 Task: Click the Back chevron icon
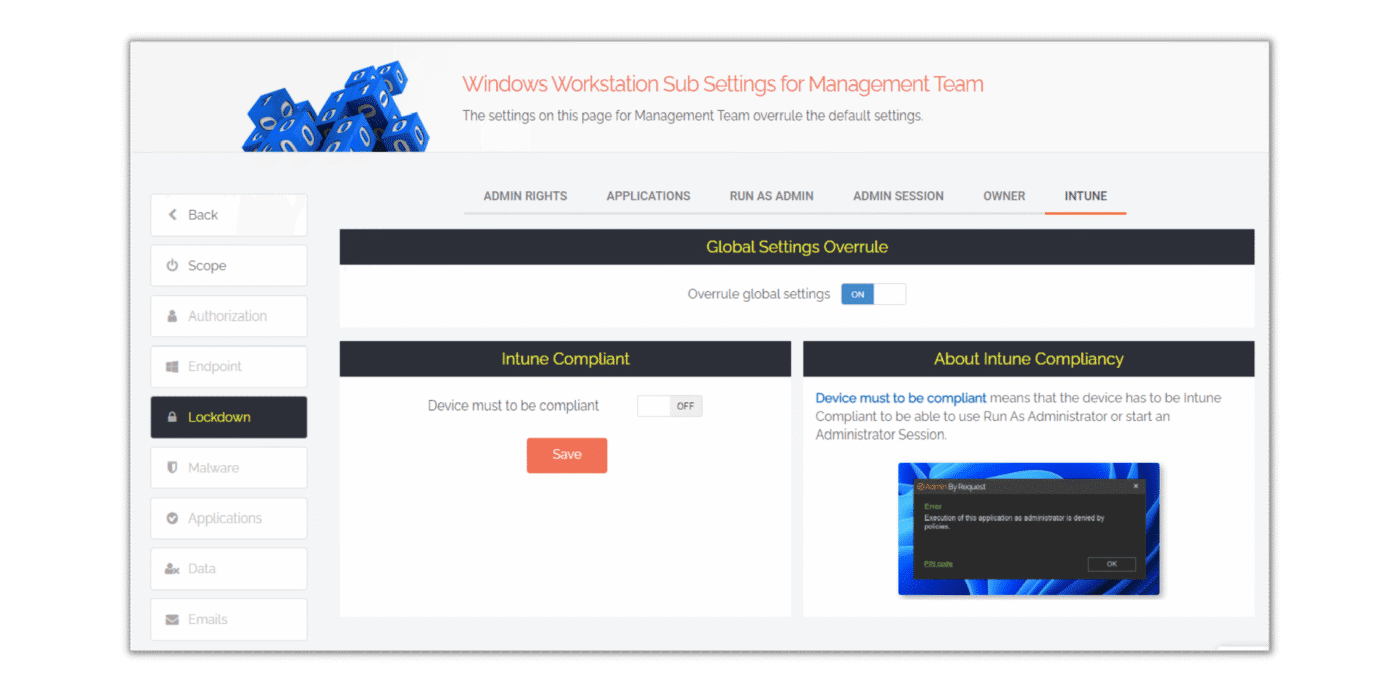(173, 215)
